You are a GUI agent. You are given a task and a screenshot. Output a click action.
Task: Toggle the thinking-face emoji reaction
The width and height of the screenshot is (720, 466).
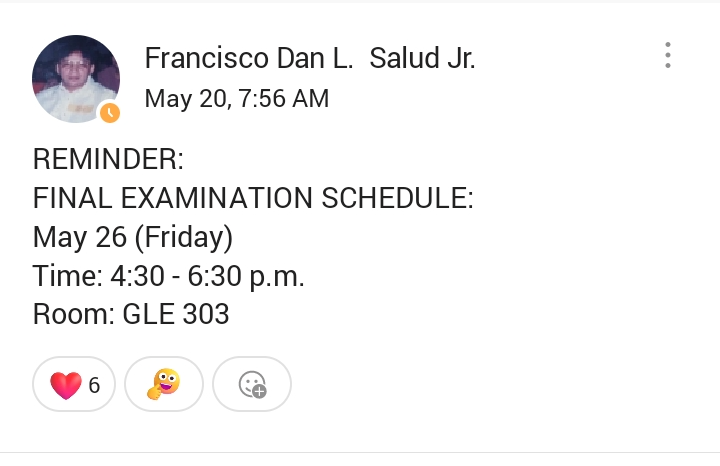(164, 384)
